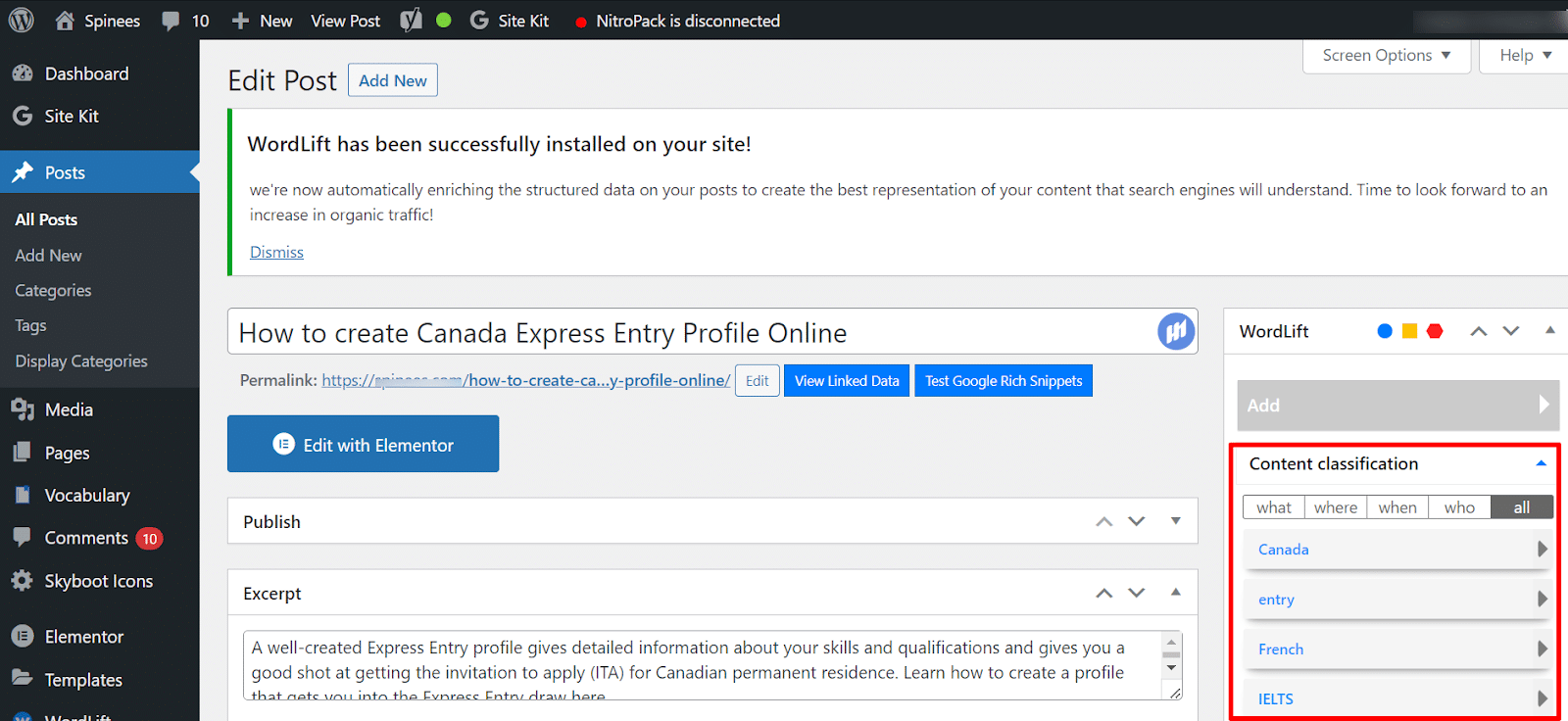Move Excerpt panel down
Image resolution: width=1568 pixels, height=721 pixels.
[x=1137, y=594]
